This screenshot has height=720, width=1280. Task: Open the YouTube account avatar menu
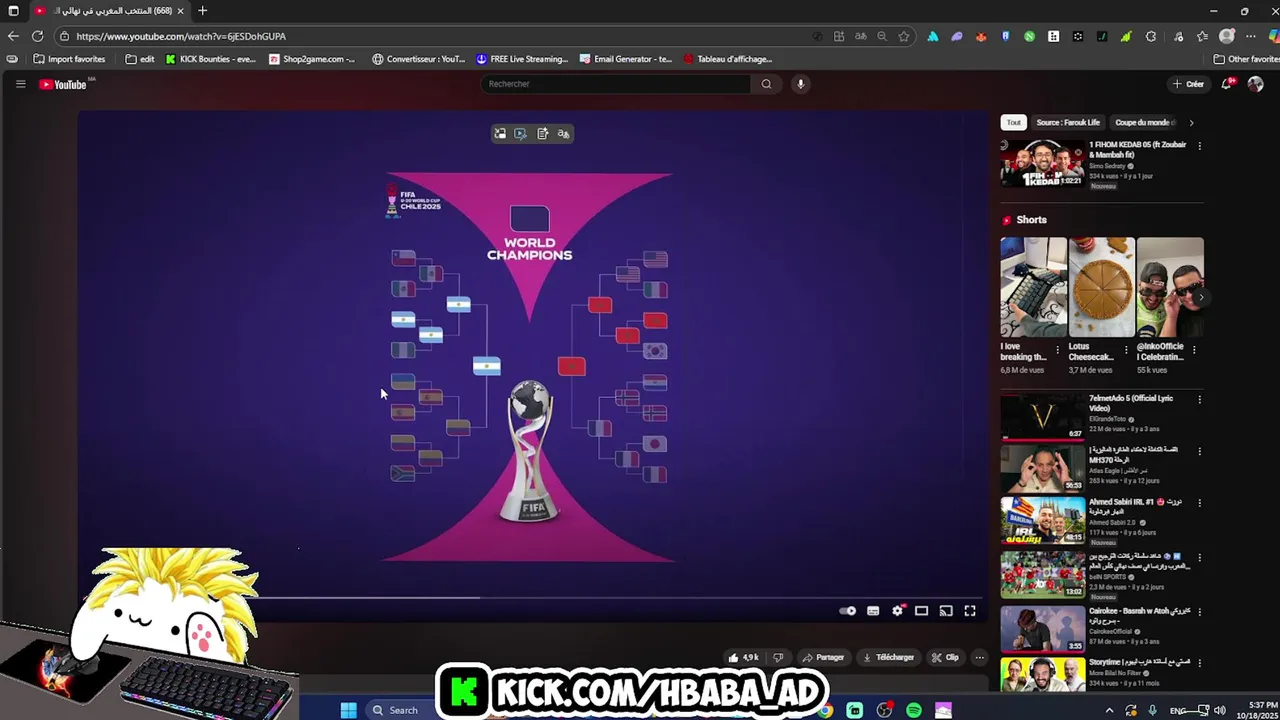point(1255,84)
